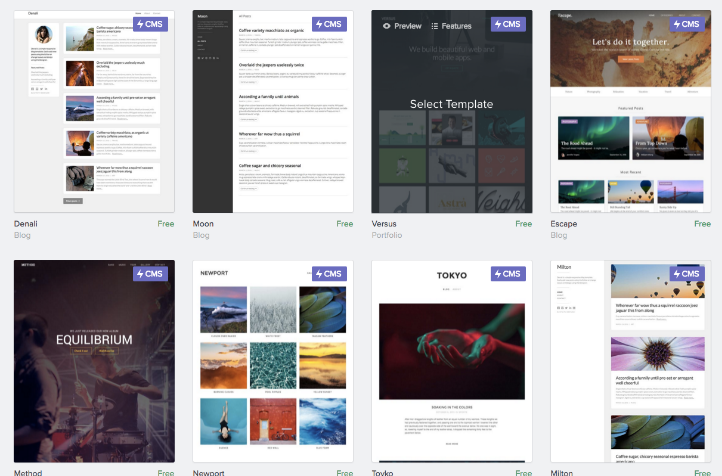Image resolution: width=722 pixels, height=476 pixels.
Task: Click Features on the Versus template
Action: click(451, 26)
